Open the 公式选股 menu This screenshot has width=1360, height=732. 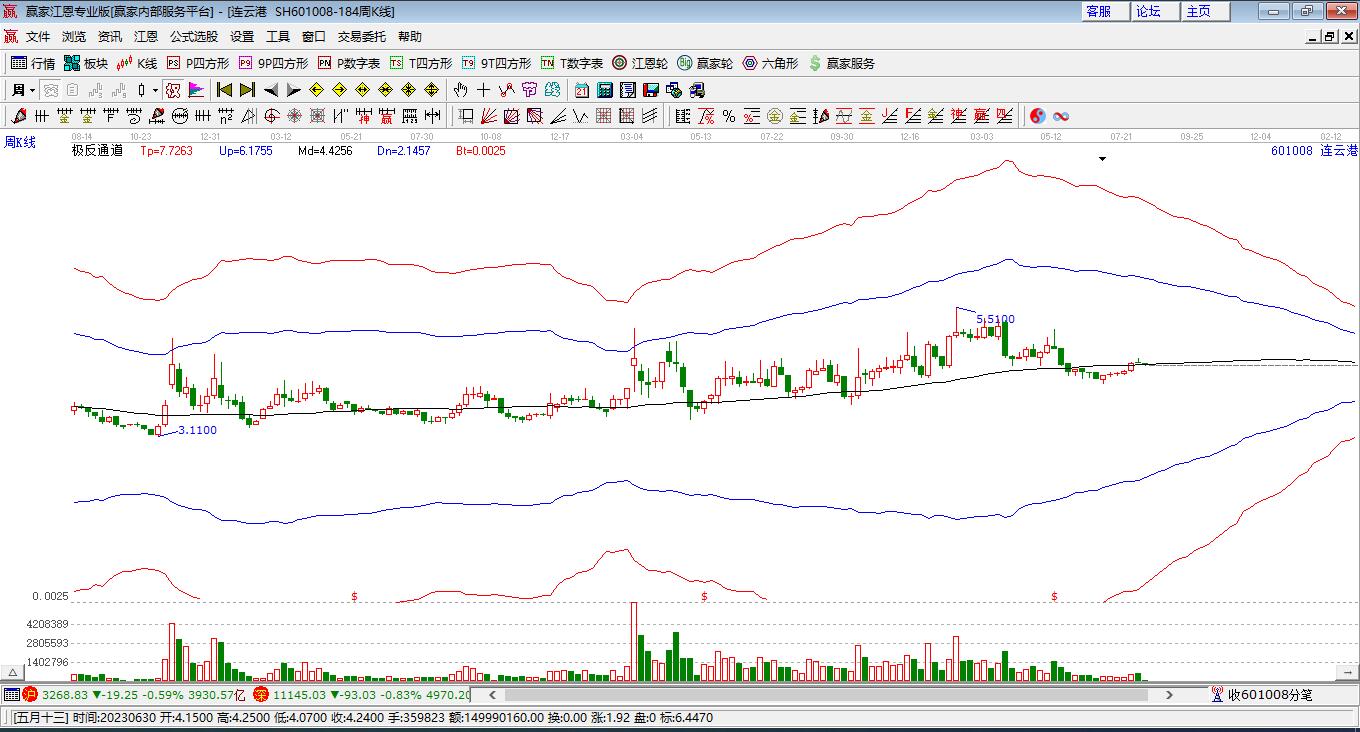pos(193,36)
